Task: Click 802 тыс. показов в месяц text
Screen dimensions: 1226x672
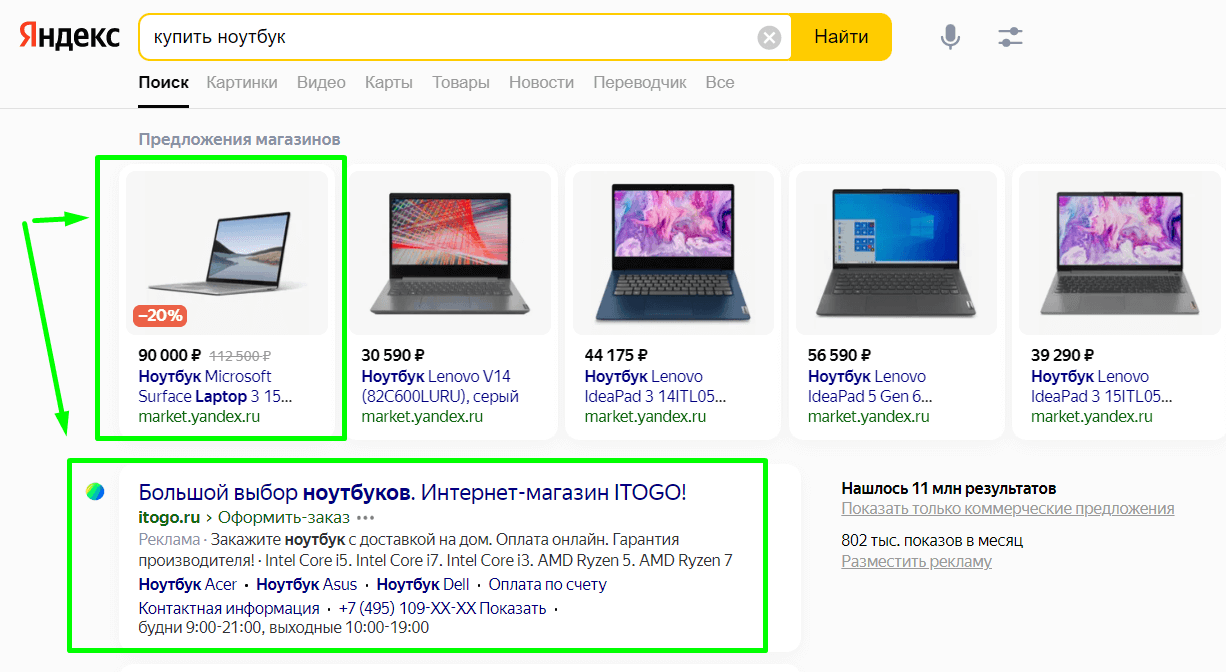Action: (x=932, y=541)
